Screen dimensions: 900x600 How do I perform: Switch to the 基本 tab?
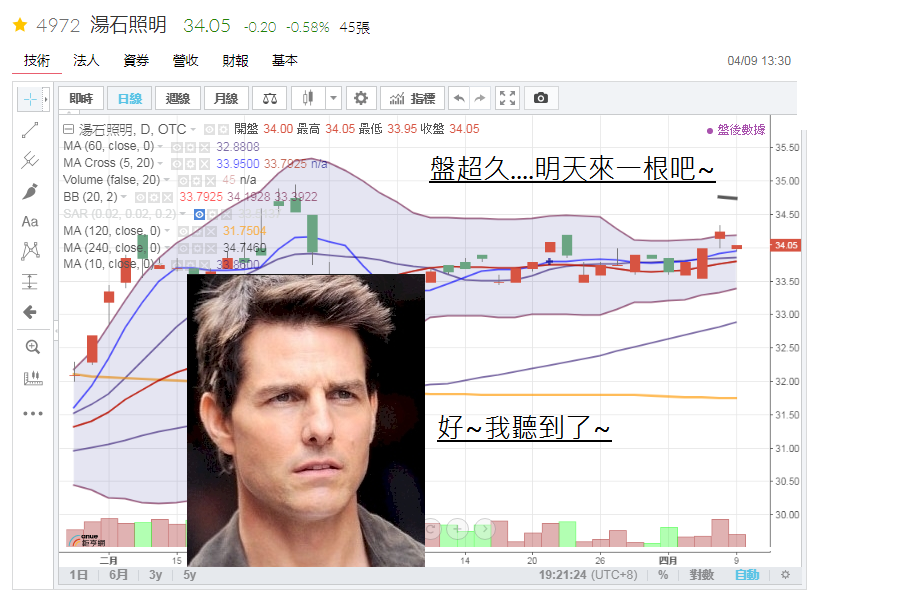285,60
